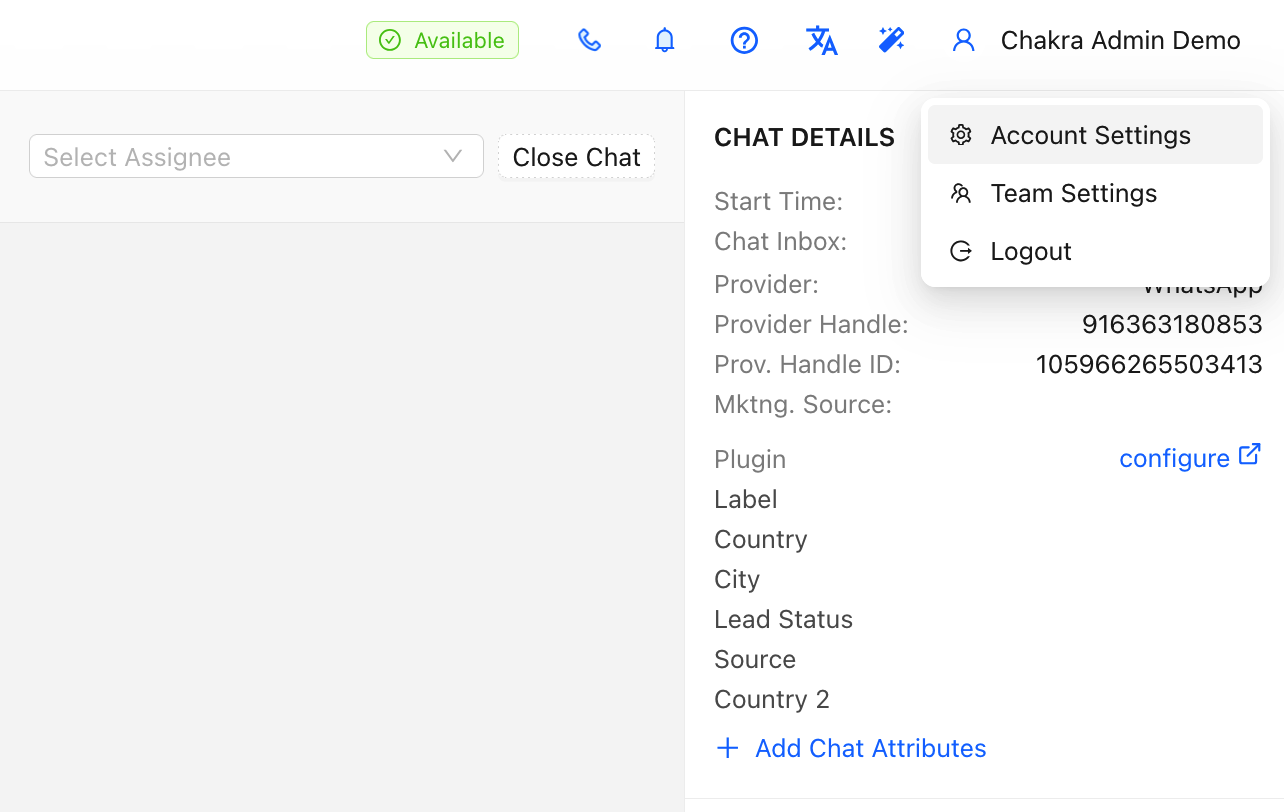Click the external link icon beside configure

(x=1249, y=454)
